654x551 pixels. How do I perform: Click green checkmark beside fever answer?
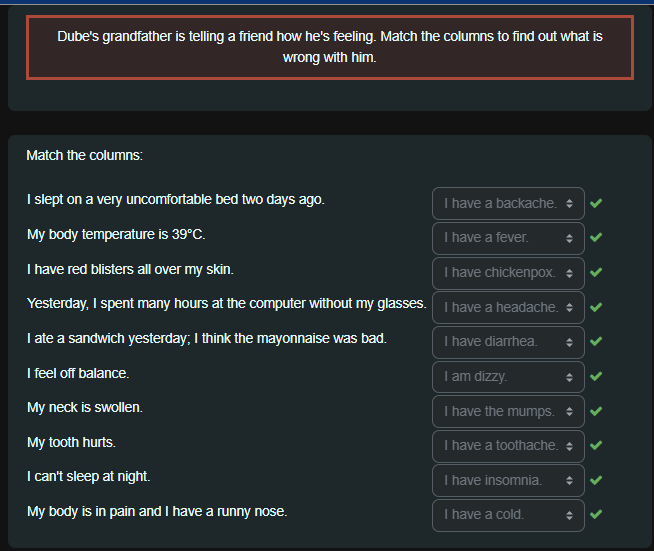[596, 238]
